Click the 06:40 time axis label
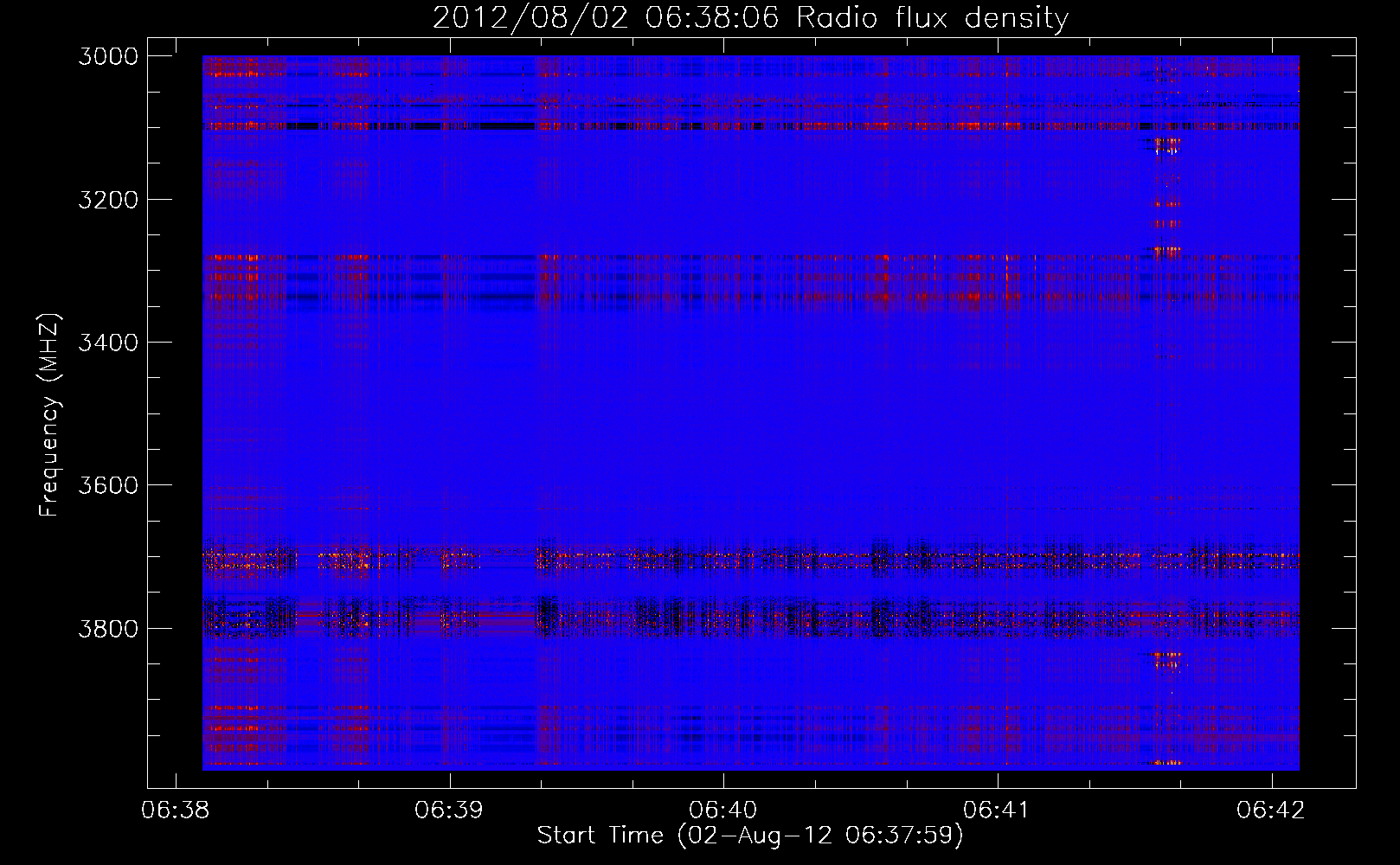 [x=723, y=811]
